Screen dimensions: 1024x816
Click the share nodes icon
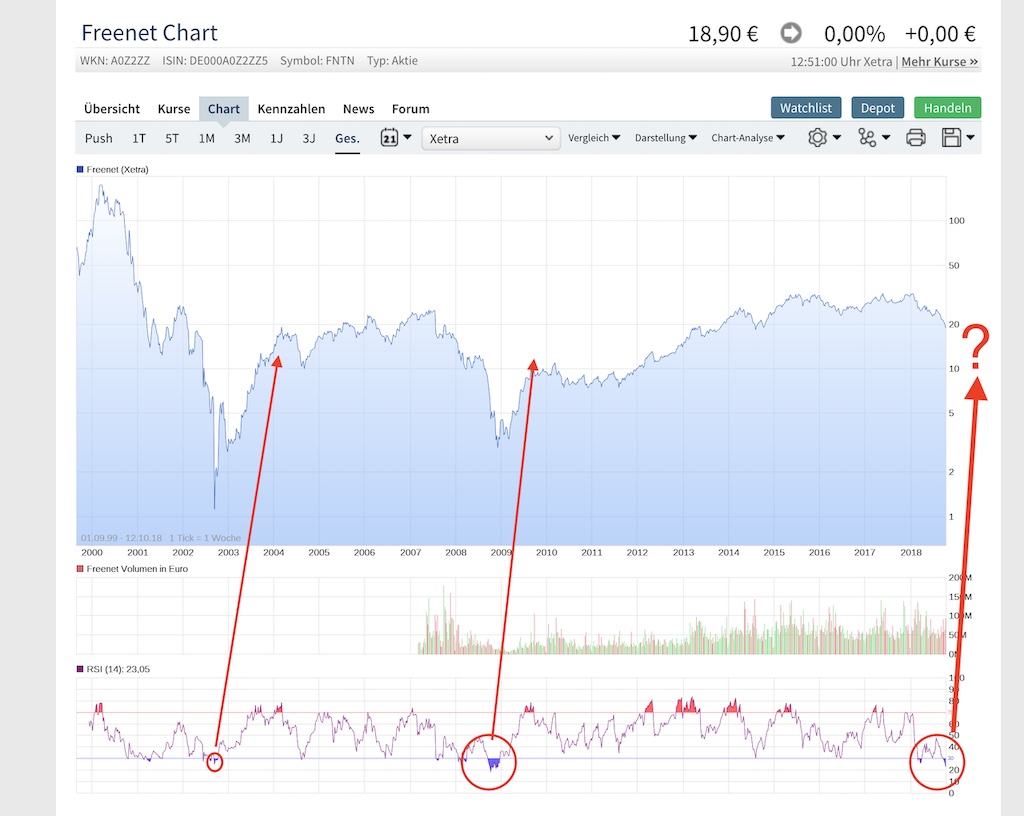click(867, 138)
